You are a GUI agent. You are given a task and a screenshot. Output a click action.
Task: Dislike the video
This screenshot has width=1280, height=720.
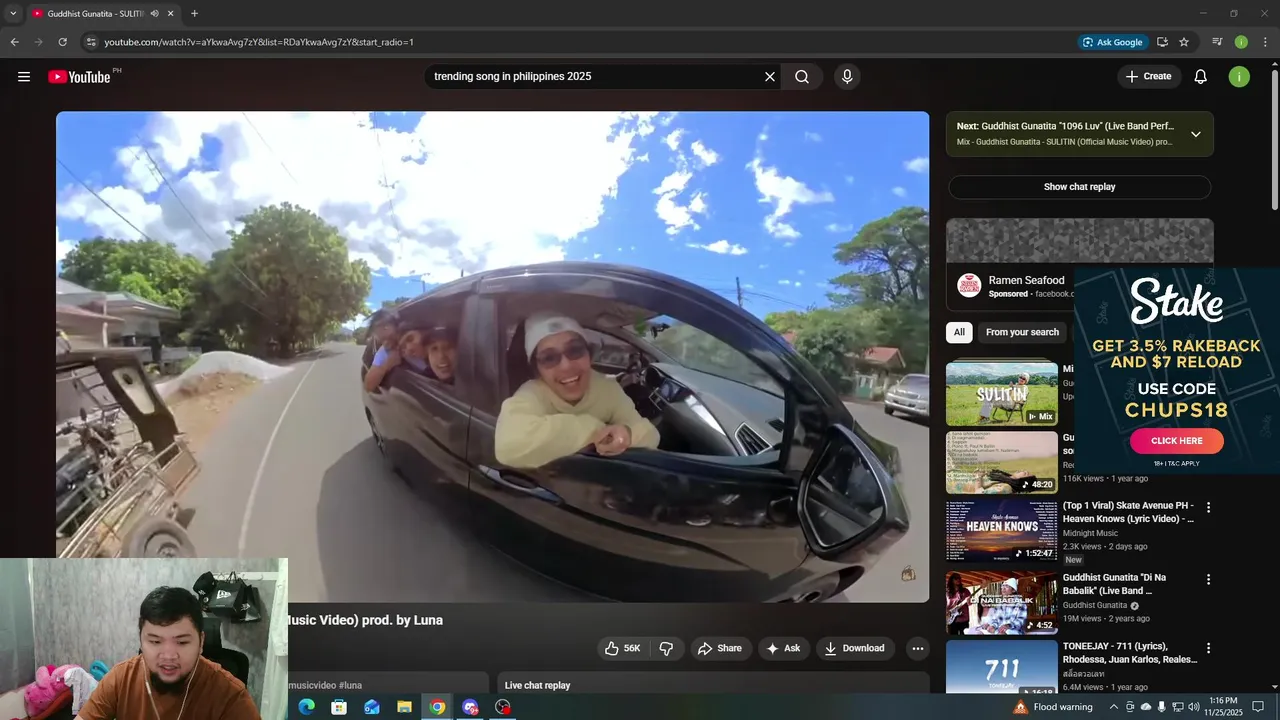(666, 648)
